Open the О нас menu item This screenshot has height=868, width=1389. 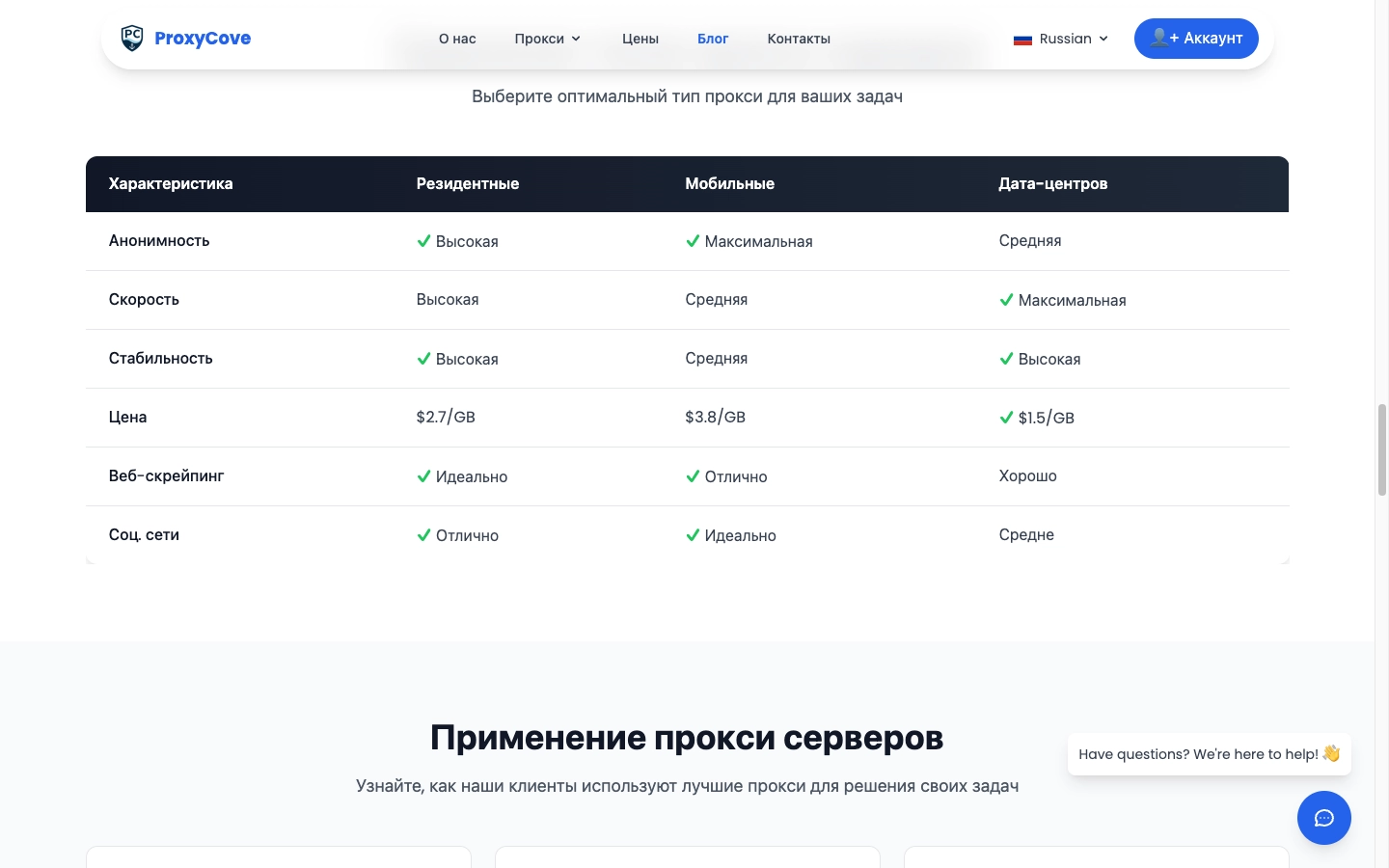pos(457,39)
